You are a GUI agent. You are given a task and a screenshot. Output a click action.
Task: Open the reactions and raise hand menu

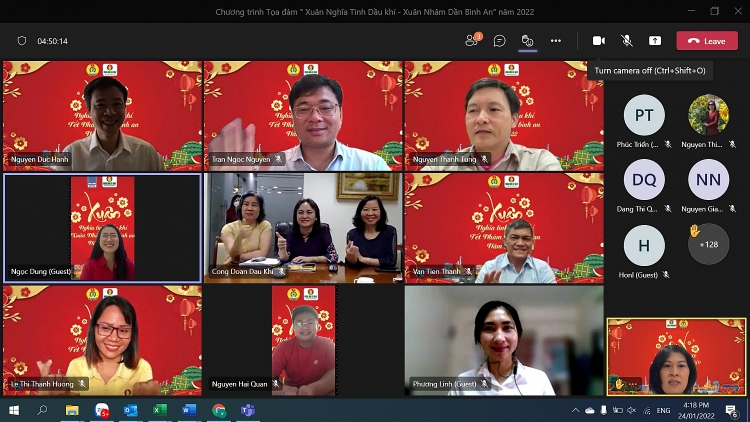527,41
